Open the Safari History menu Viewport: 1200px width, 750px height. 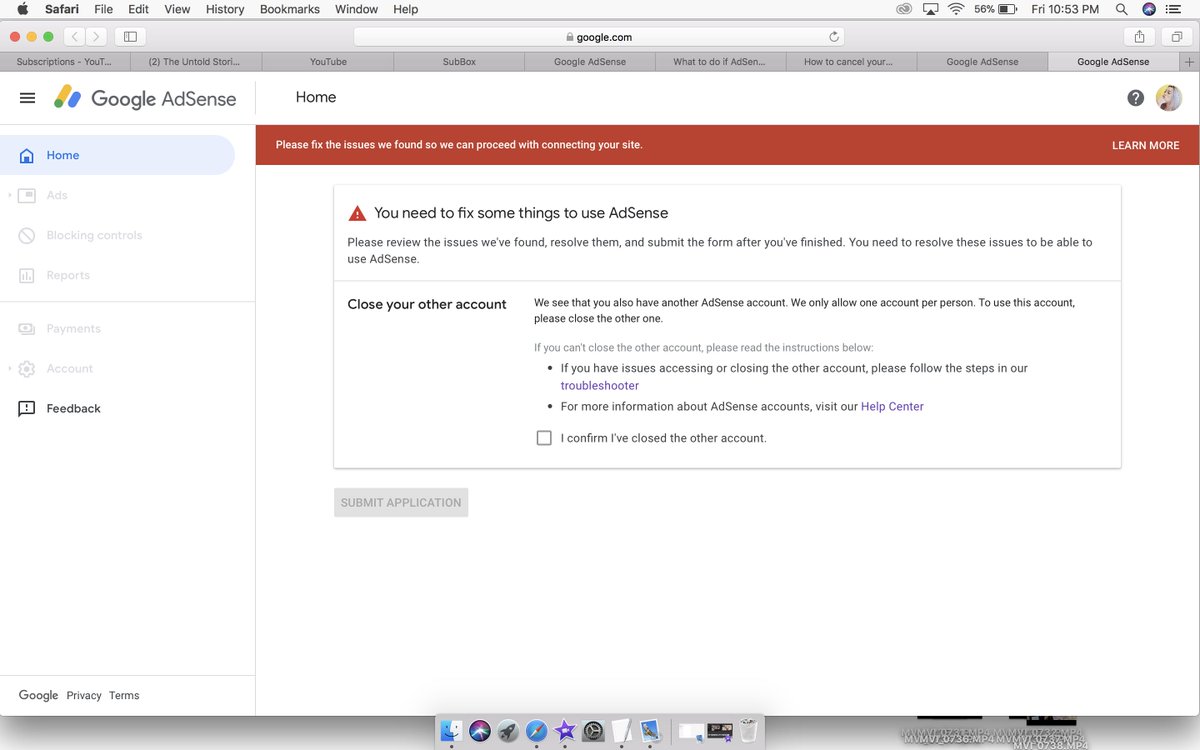224,9
